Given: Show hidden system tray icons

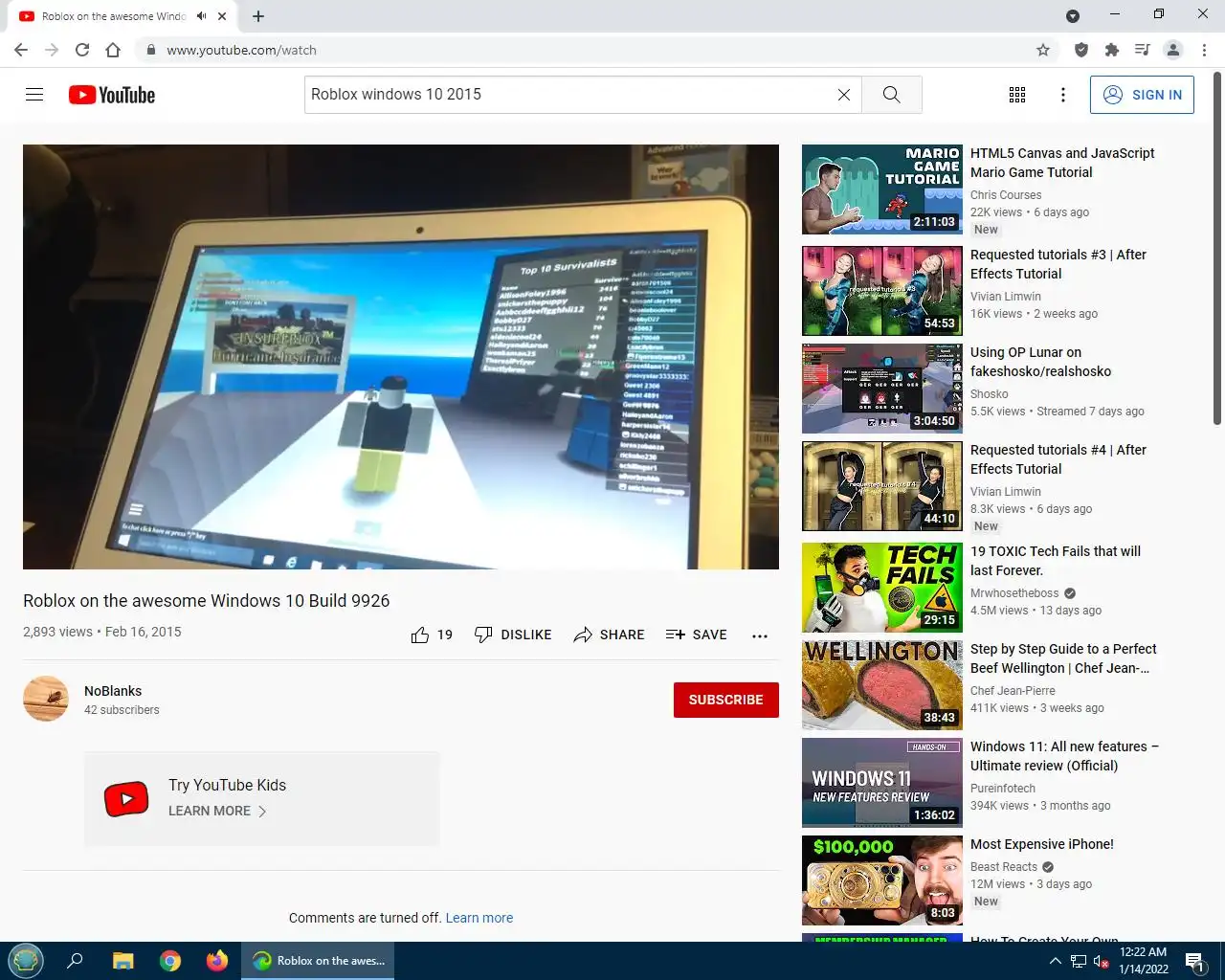Looking at the screenshot, I should point(1055,961).
